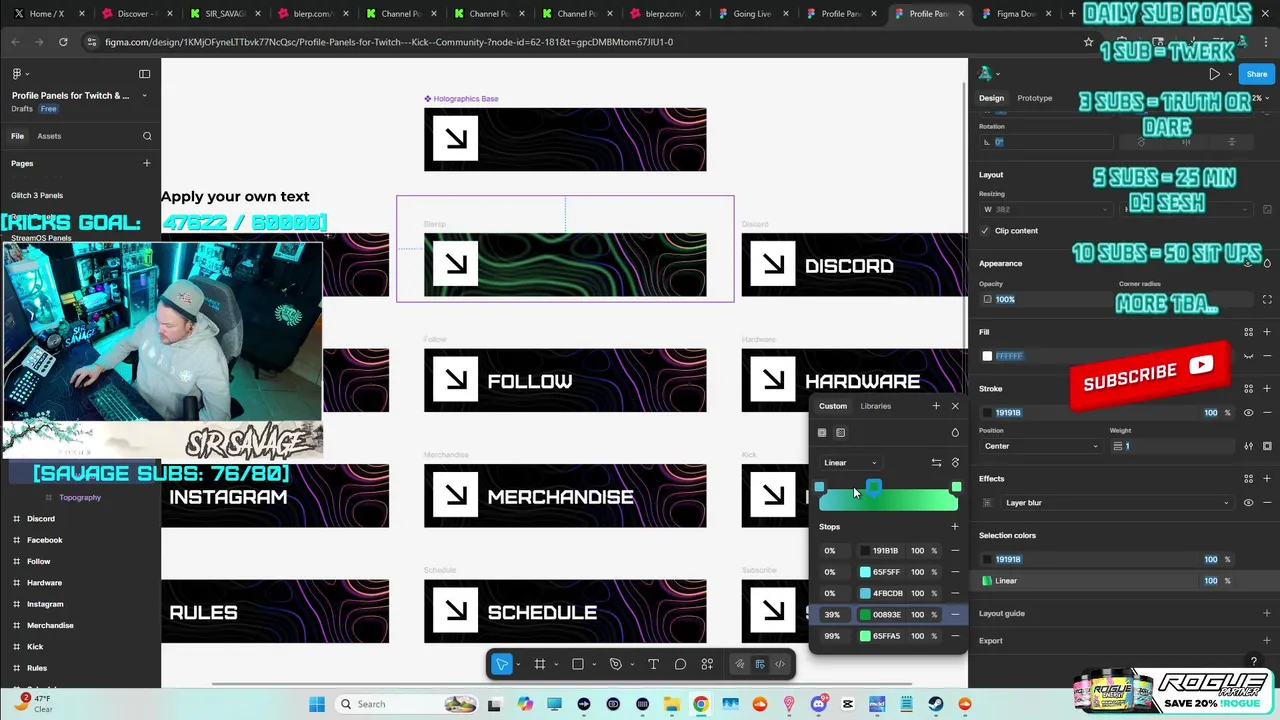Open advanced stroke settings icon

point(1248,446)
